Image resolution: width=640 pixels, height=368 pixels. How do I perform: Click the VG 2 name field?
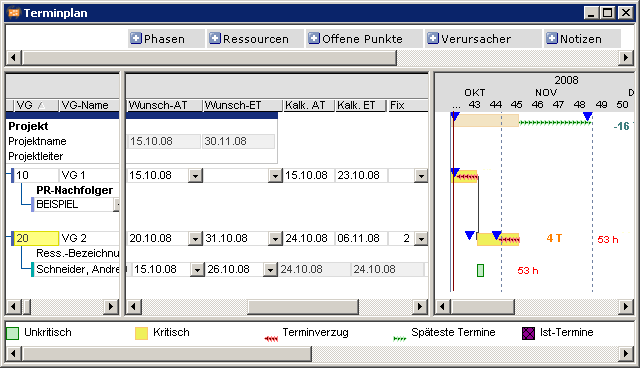coord(89,238)
